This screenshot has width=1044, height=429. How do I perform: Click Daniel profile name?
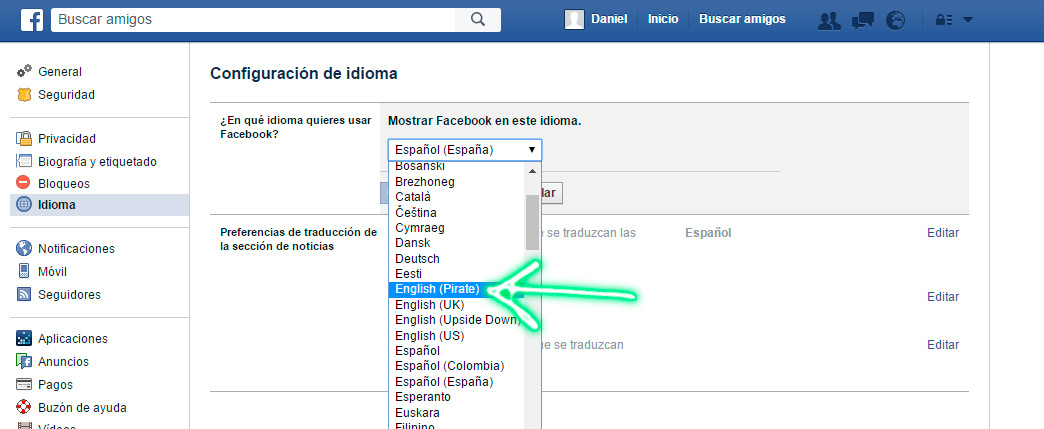[609, 19]
